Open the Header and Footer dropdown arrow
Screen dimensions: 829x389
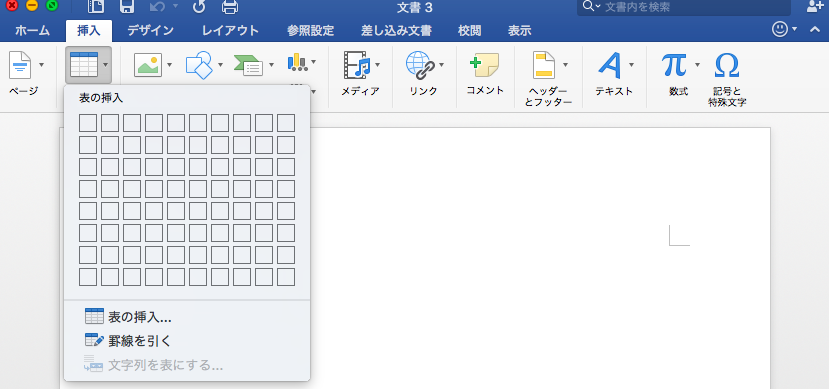(565, 66)
